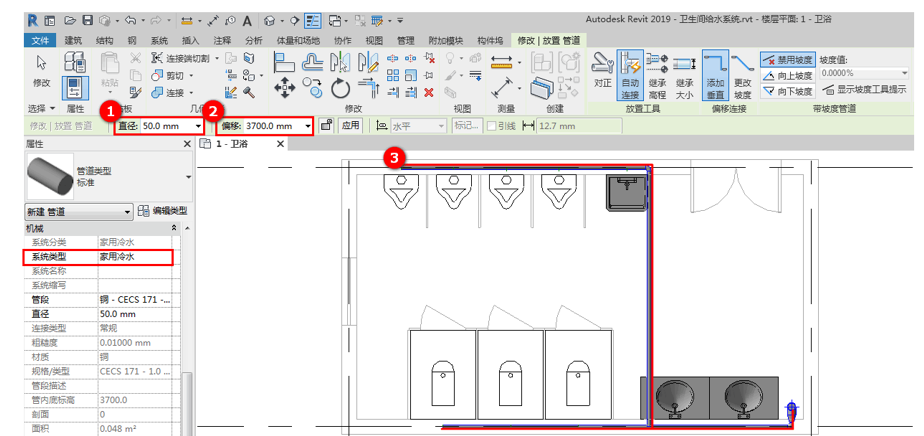Click the lock elevation icon beside offset
Screen dimensions: 924x436
pyautogui.click(x=326, y=125)
